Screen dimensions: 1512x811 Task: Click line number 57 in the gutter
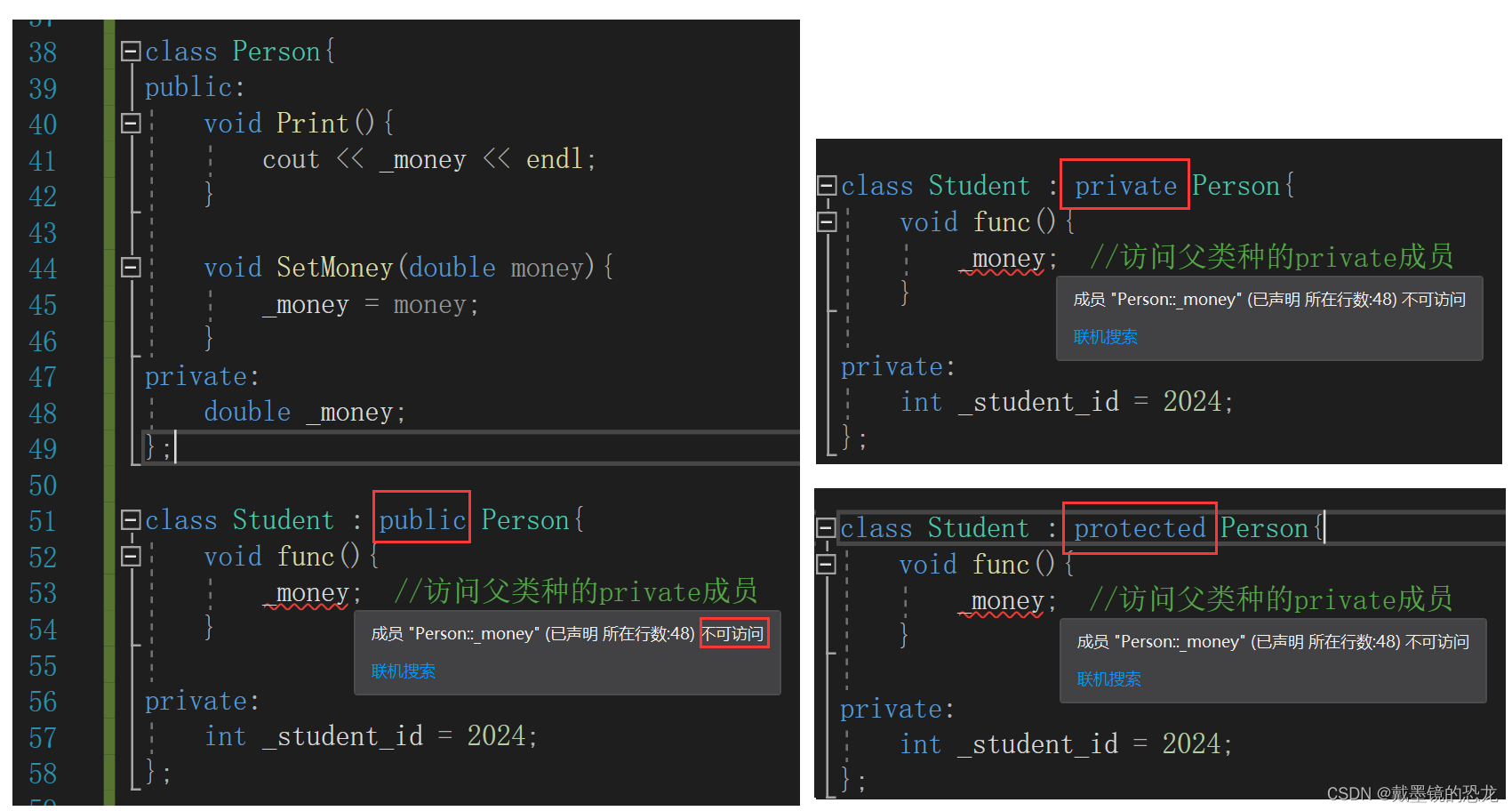(43, 738)
